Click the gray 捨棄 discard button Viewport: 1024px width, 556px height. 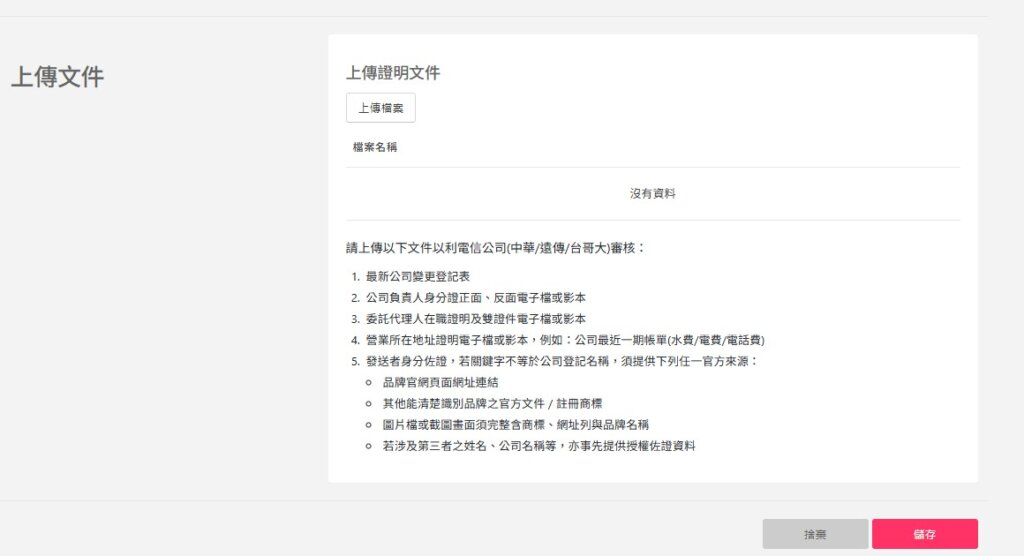[815, 534]
